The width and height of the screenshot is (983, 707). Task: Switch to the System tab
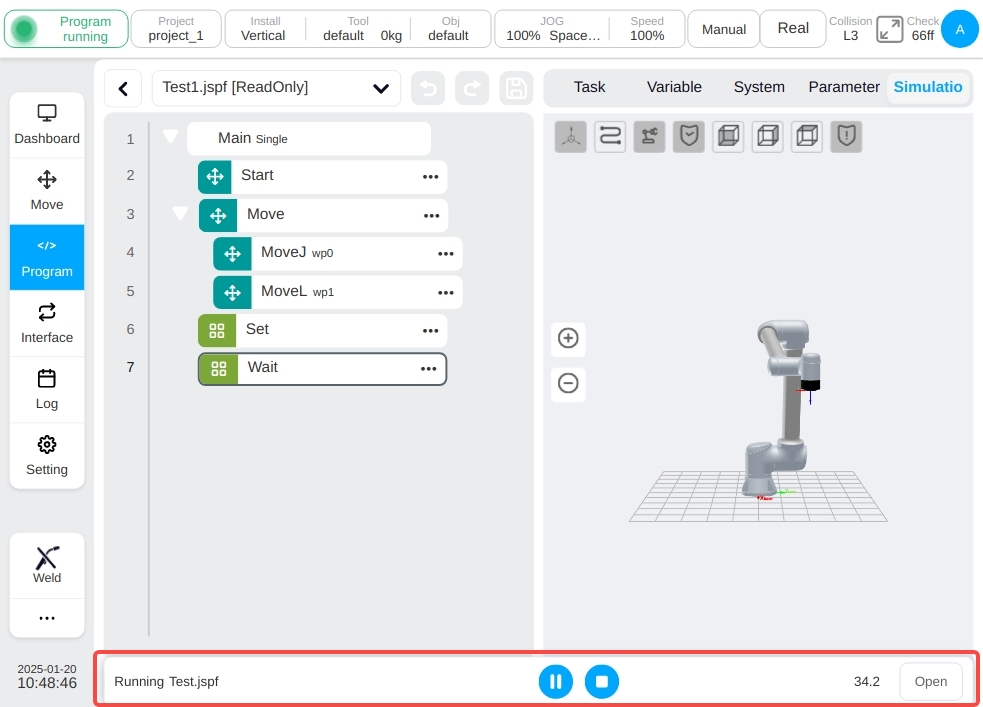pyautogui.click(x=759, y=87)
